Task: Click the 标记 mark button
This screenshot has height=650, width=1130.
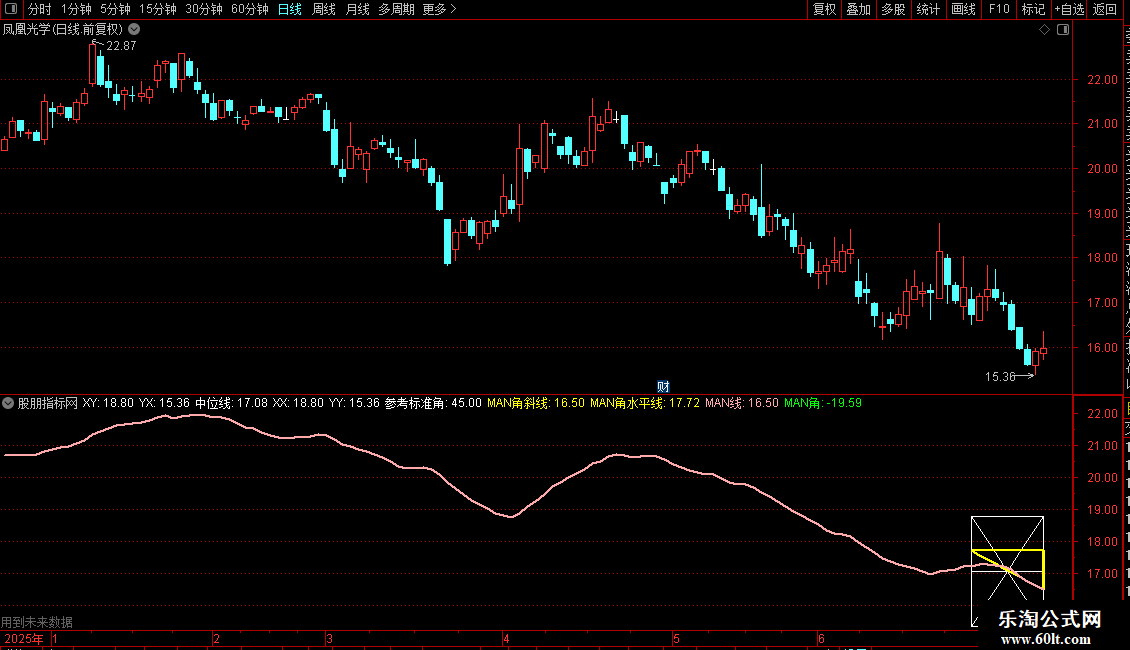Action: tap(1033, 9)
